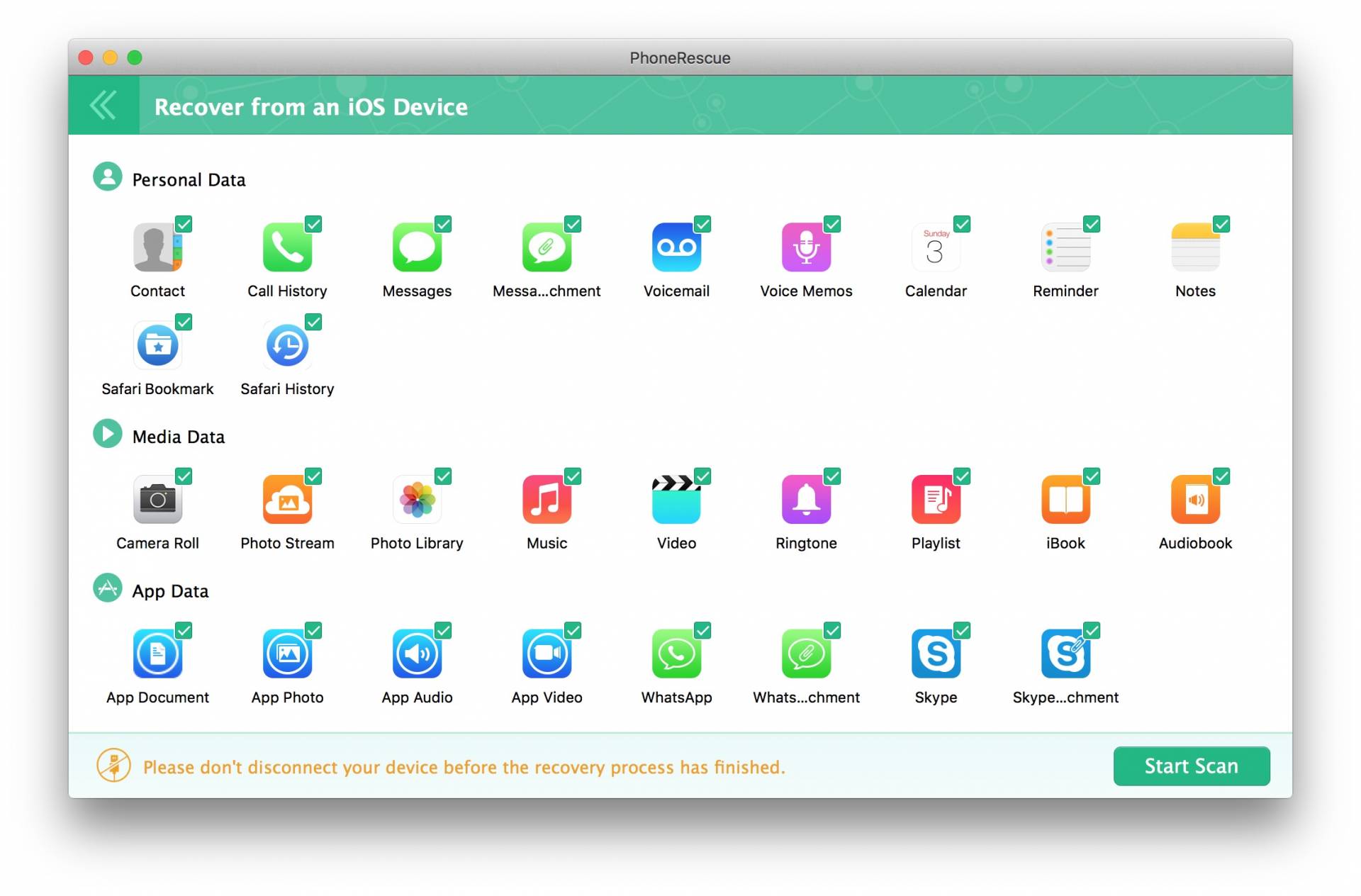Image resolution: width=1361 pixels, height=896 pixels.
Task: Click the Music note icon
Action: point(547,500)
